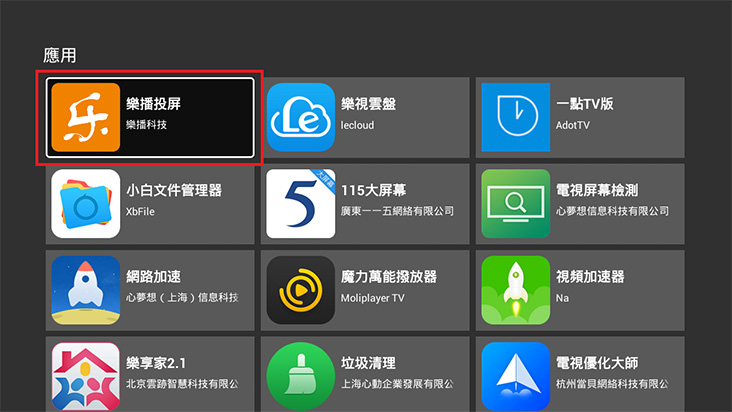Open the 小白文件管理器 folder icon
This screenshot has width=732, height=412.
[85, 203]
